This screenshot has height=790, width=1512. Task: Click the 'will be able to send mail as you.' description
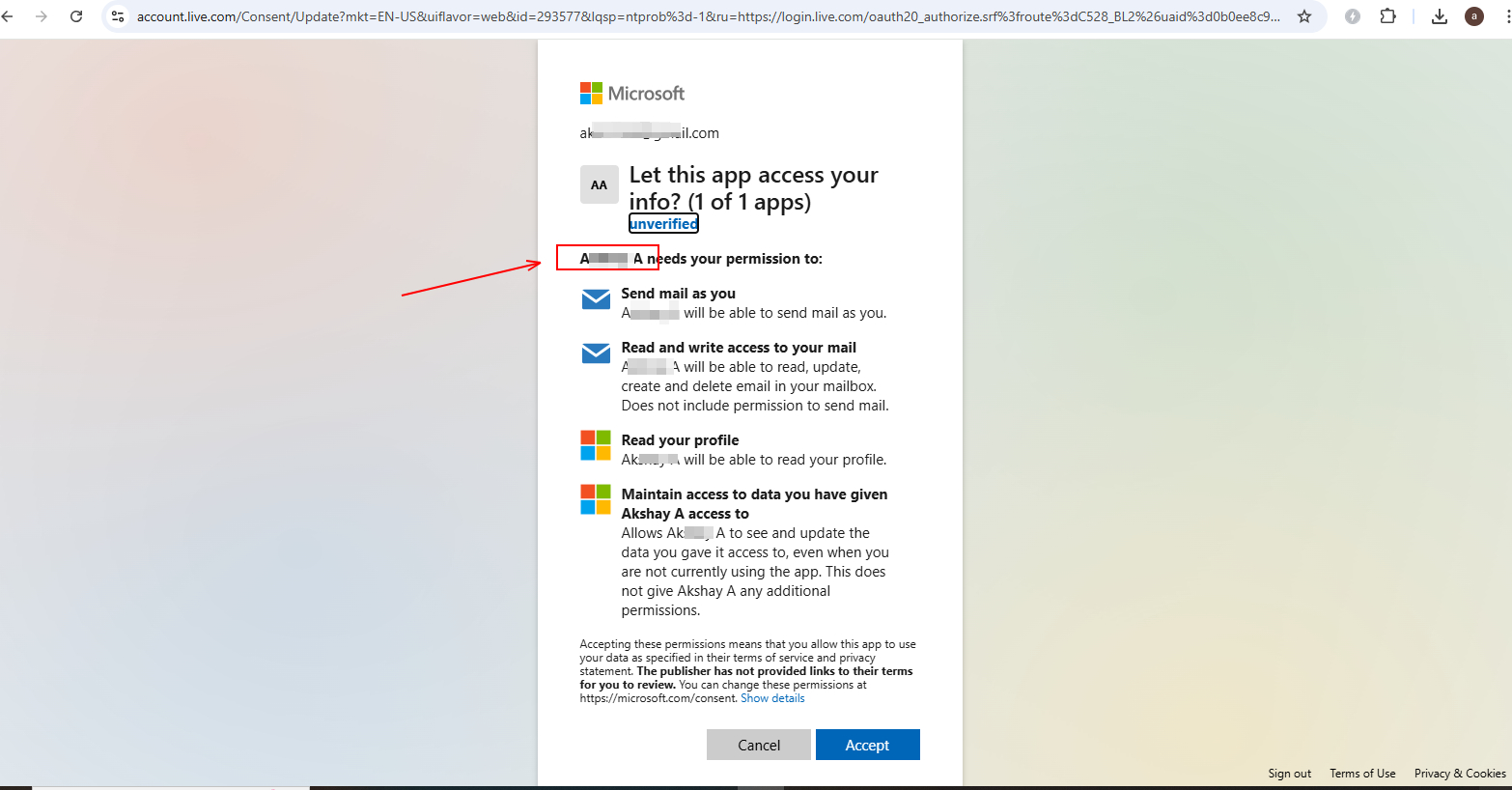tap(785, 313)
